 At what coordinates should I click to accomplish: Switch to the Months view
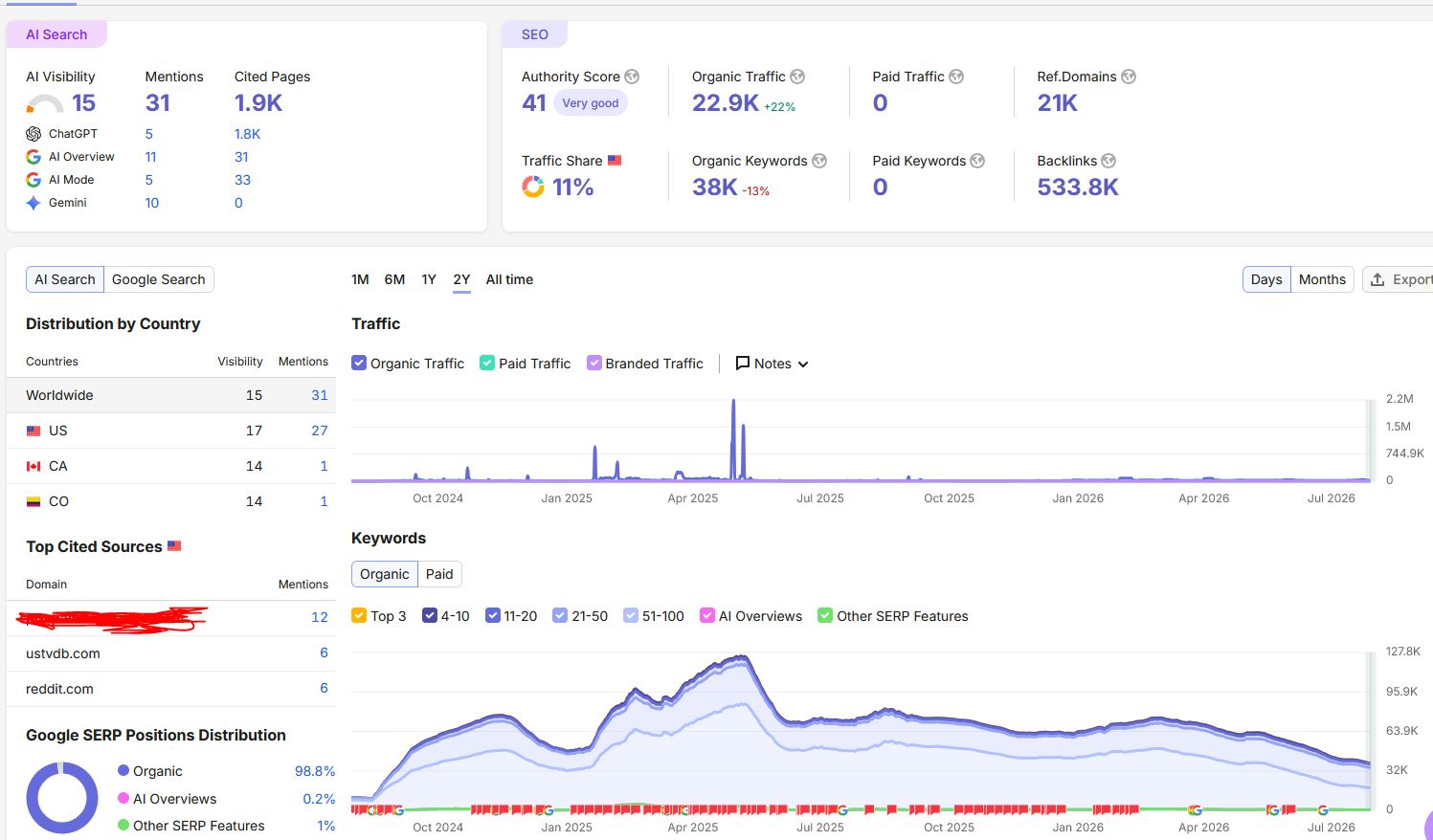(x=1322, y=279)
